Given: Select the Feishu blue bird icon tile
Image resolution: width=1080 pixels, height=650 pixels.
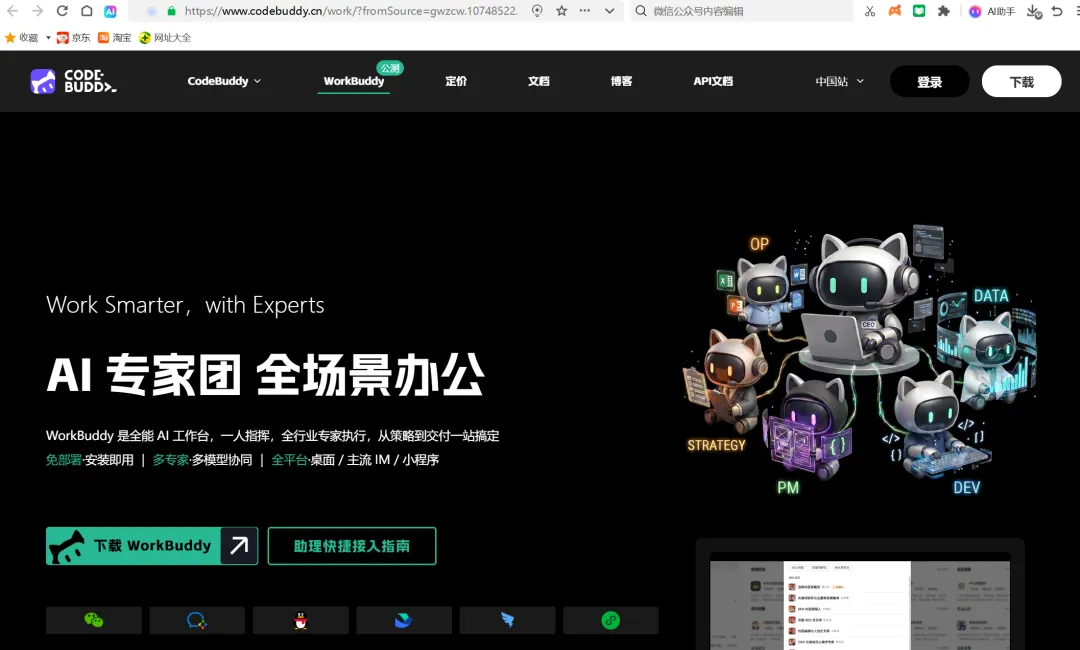Looking at the screenshot, I should (404, 620).
